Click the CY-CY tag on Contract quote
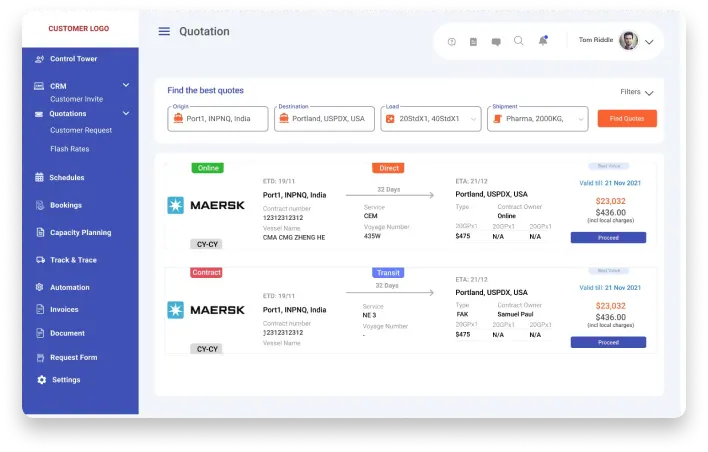The height and width of the screenshot is (452, 708). coord(206,349)
